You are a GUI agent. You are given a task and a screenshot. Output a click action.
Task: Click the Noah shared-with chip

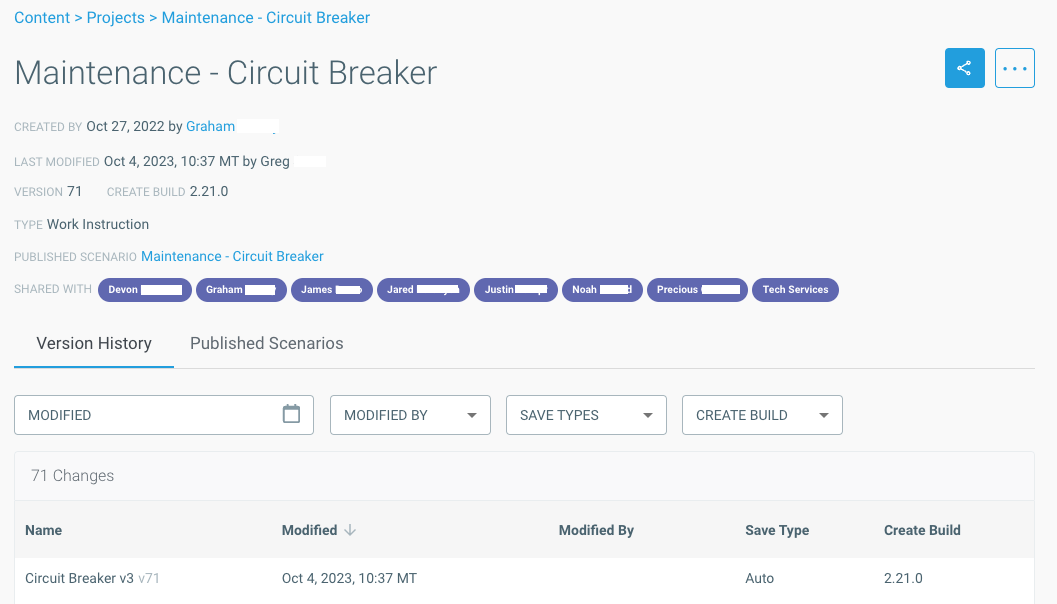coord(602,290)
